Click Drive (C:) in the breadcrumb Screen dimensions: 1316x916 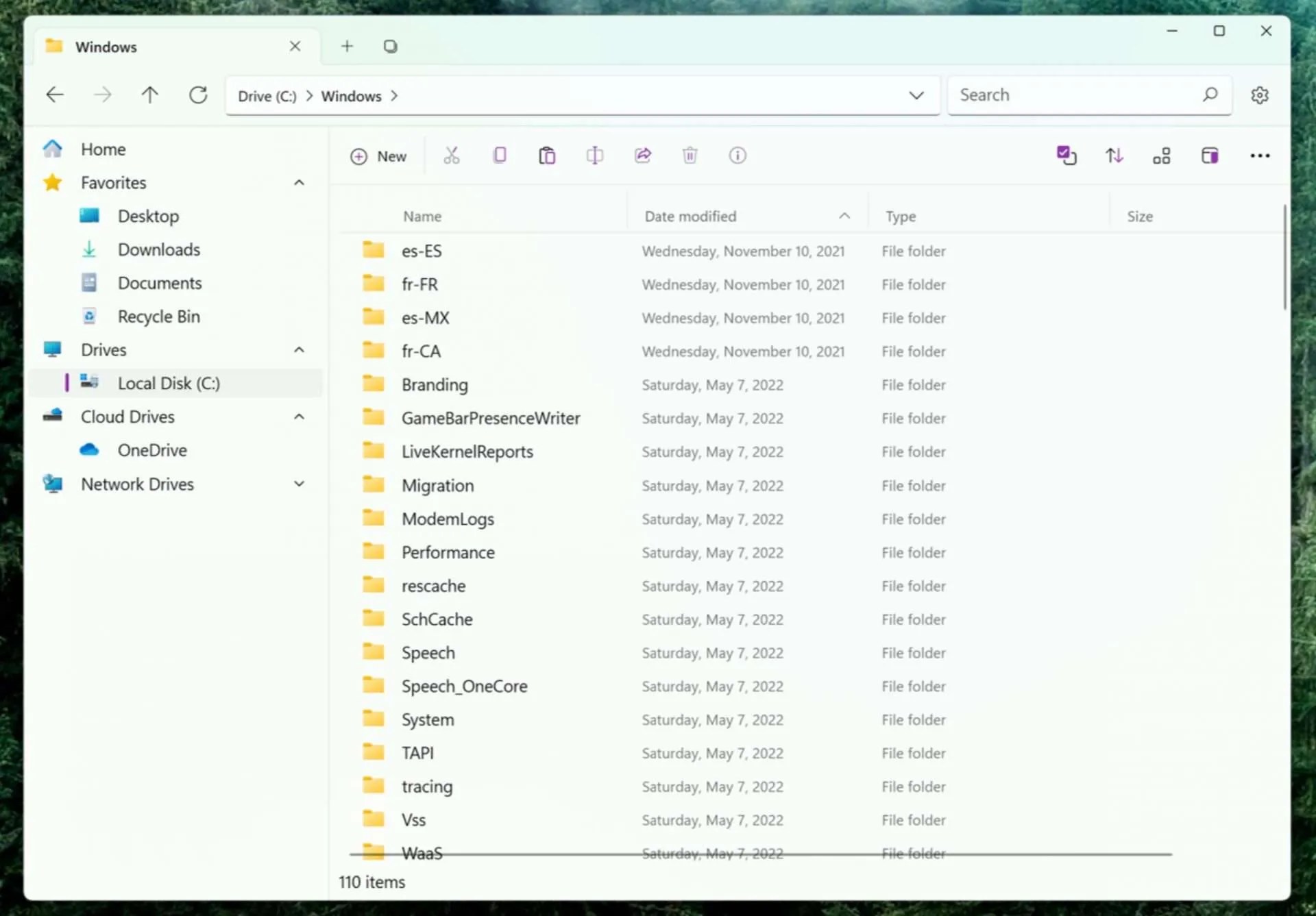click(x=267, y=96)
